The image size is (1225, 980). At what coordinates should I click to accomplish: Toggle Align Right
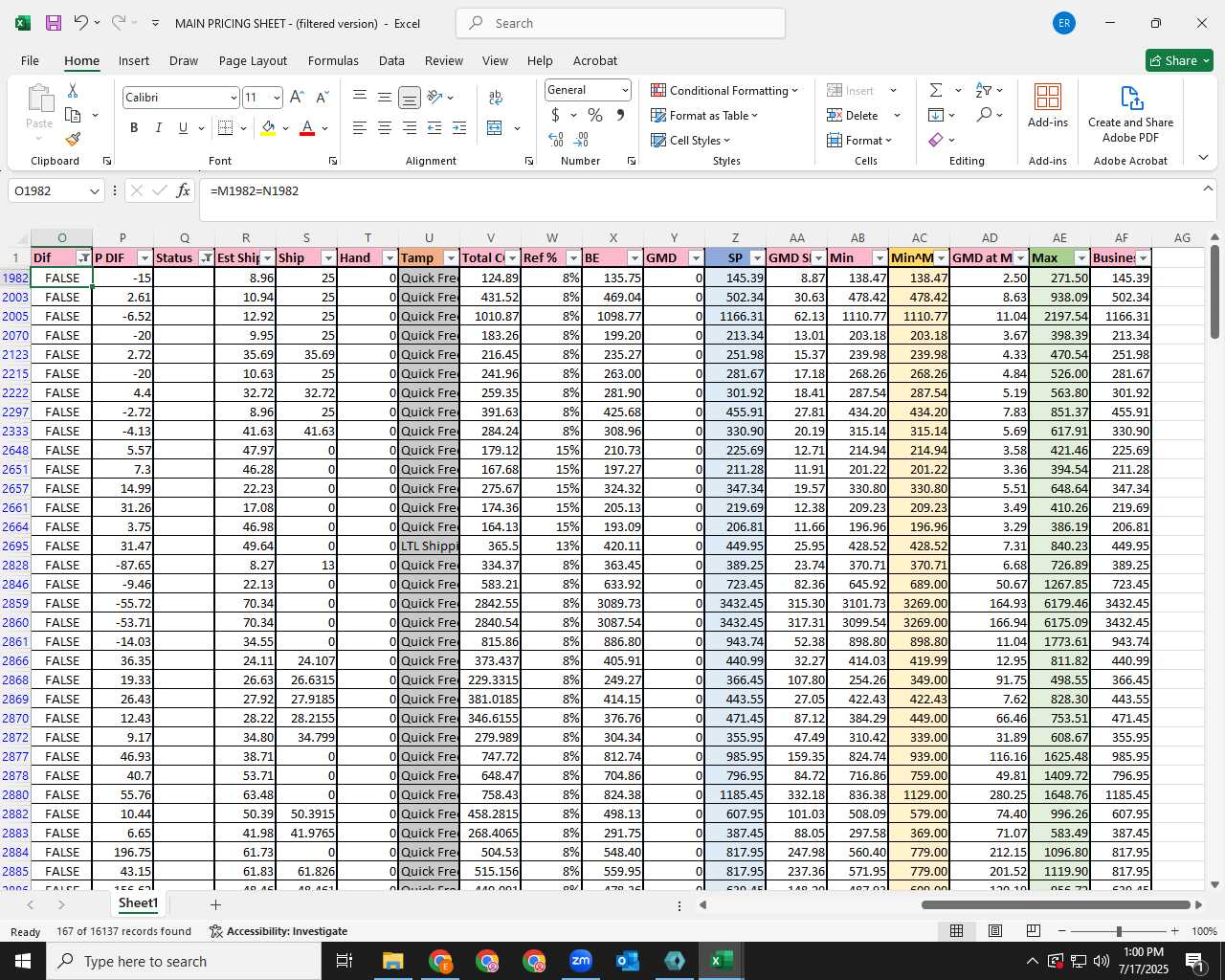tap(410, 128)
